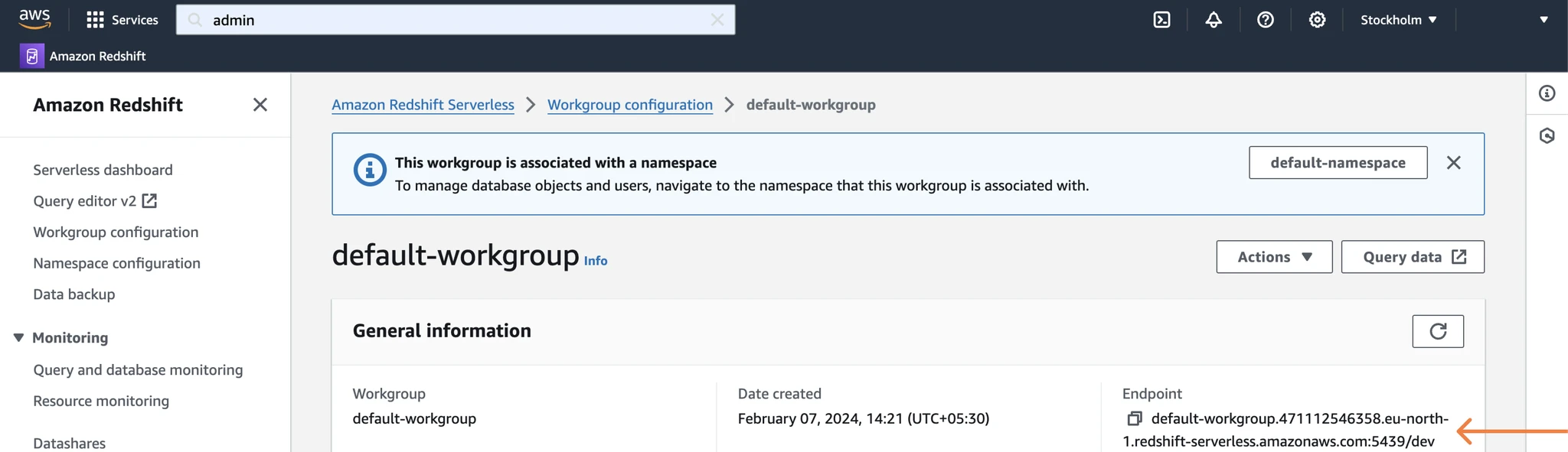Click the Query data button
This screenshot has width=1568, height=452.
[1413, 257]
